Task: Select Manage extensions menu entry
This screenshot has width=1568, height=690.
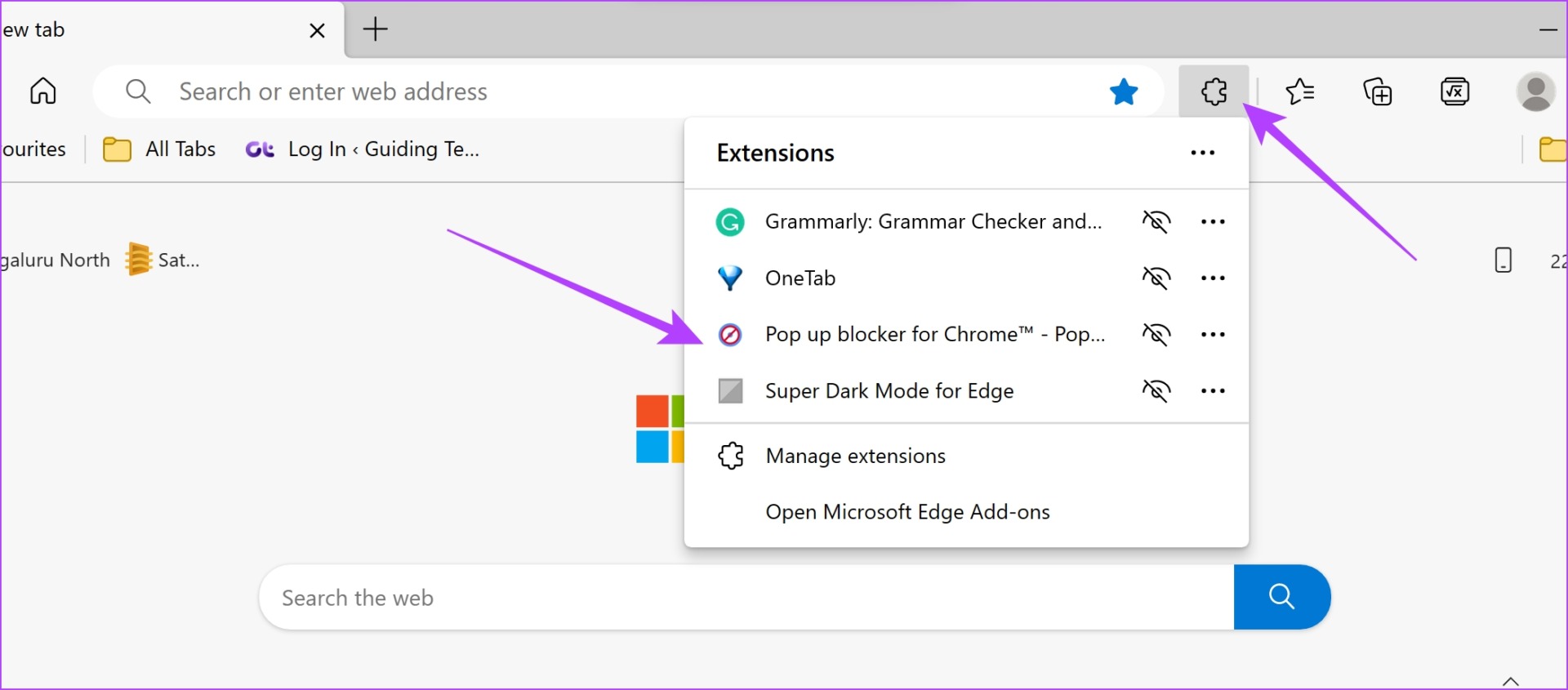Action: [x=855, y=456]
